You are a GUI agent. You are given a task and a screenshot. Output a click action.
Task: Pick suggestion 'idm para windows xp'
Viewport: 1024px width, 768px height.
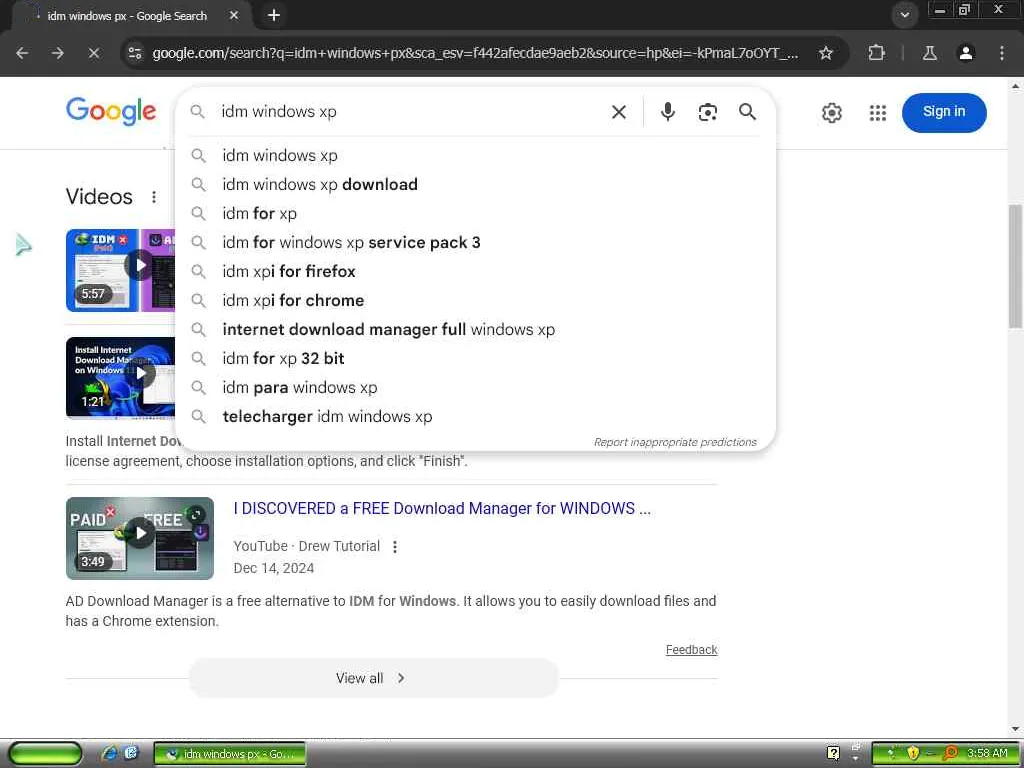475,387
